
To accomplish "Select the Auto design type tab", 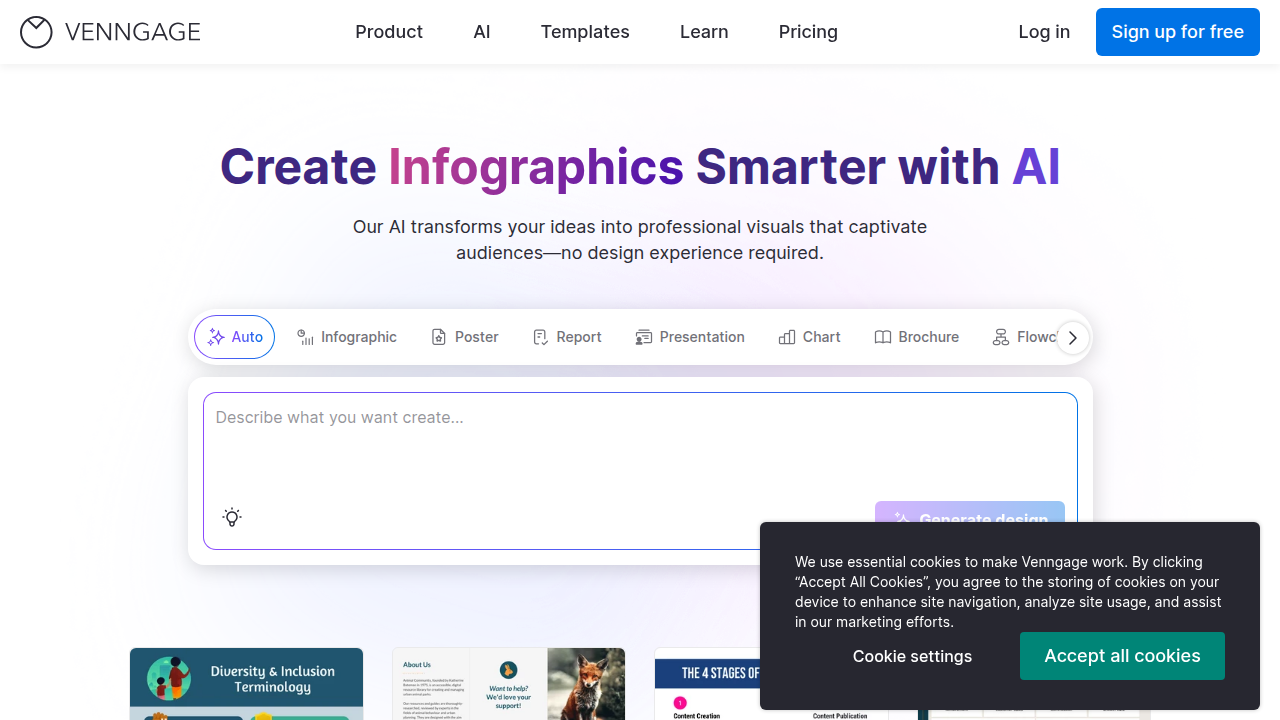I will pos(235,337).
